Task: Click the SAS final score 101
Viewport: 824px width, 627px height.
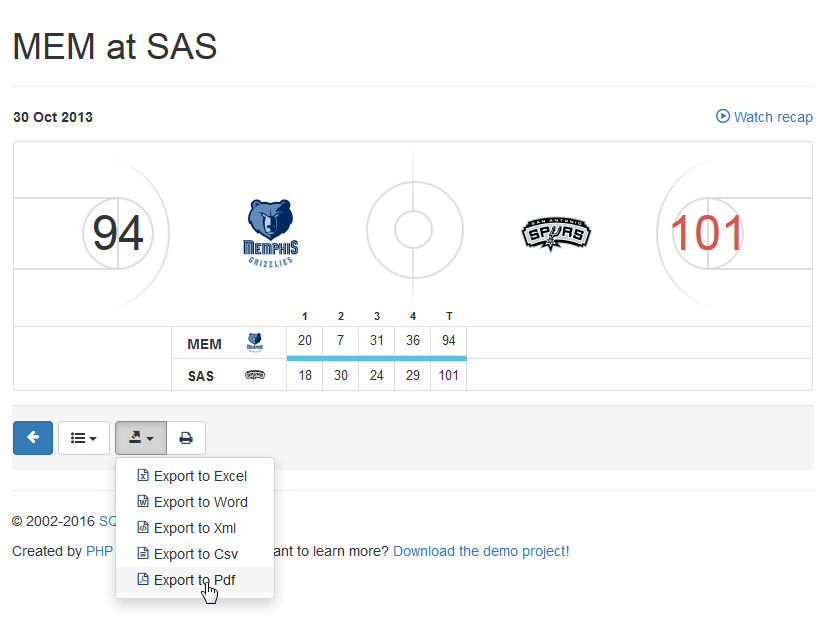Action: pos(707,233)
